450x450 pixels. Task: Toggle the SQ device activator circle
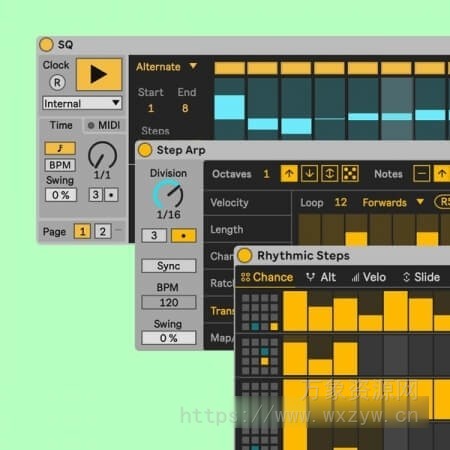click(x=46, y=45)
